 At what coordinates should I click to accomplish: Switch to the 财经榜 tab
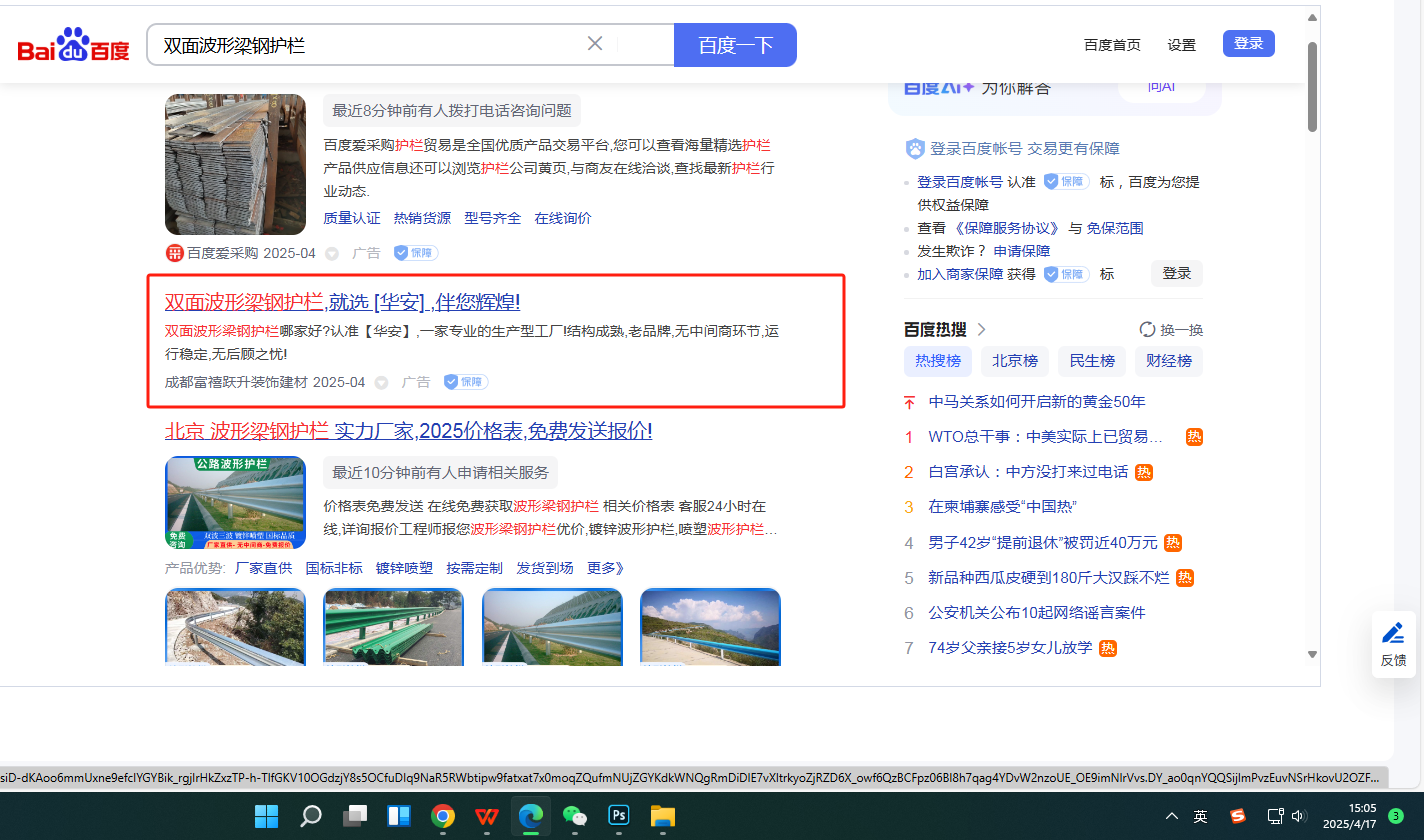[x=1169, y=361]
